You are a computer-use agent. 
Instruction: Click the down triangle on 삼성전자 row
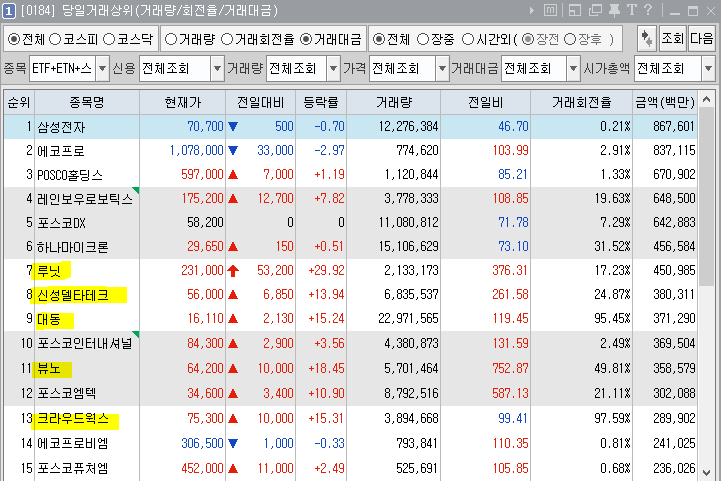(233, 126)
